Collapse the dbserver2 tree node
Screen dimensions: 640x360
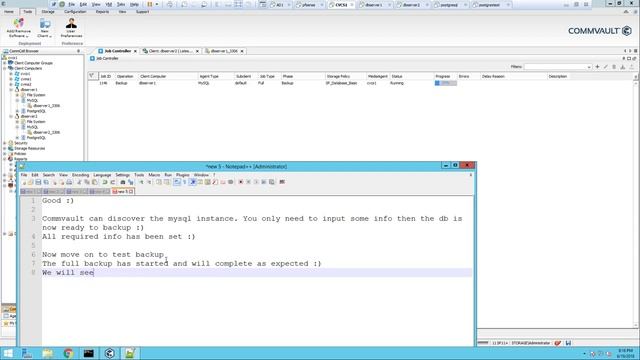pyautogui.click(x=11, y=116)
